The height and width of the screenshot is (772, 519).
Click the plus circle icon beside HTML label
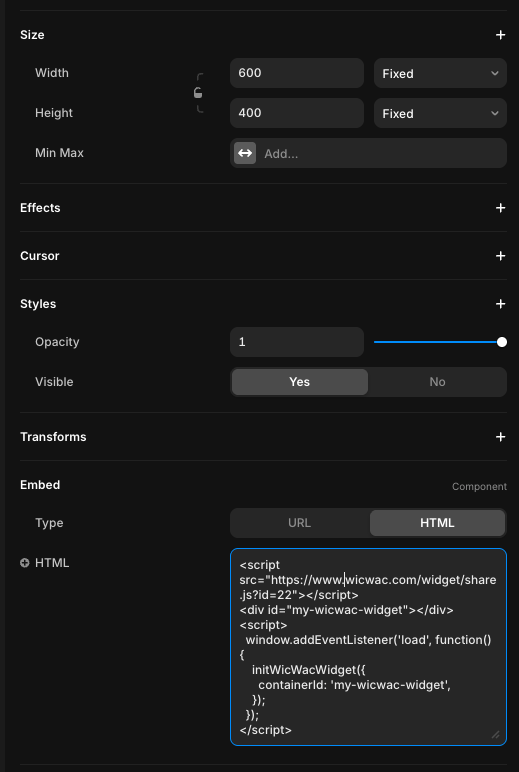pyautogui.click(x=25, y=563)
